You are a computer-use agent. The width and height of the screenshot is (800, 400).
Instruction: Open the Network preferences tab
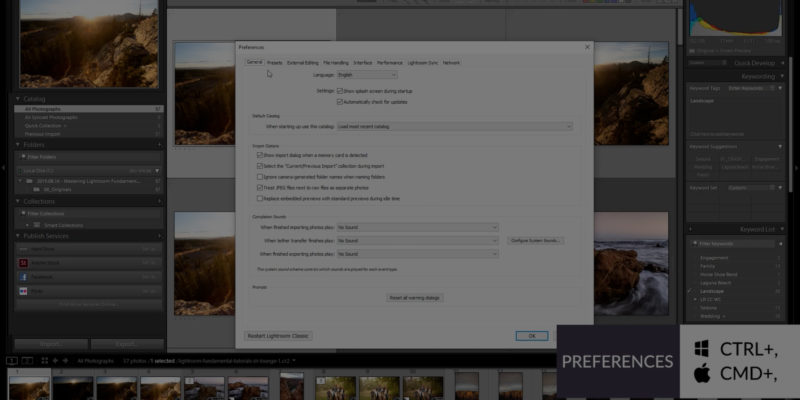(451, 63)
